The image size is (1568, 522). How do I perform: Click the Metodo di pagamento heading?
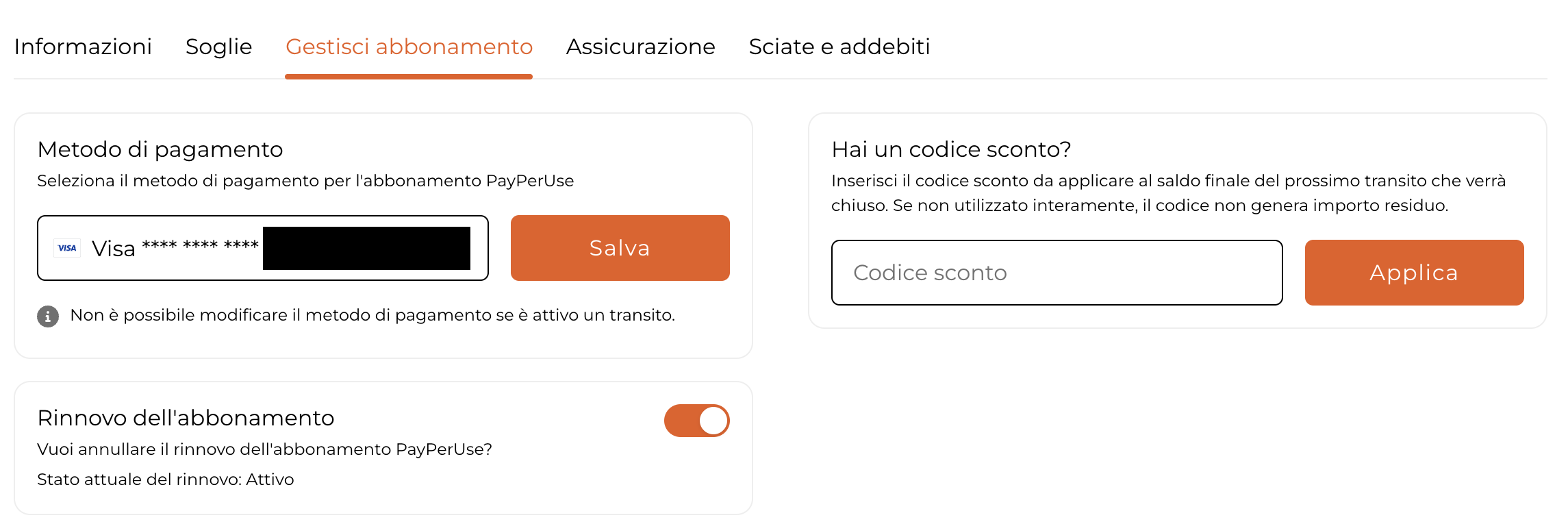[160, 149]
